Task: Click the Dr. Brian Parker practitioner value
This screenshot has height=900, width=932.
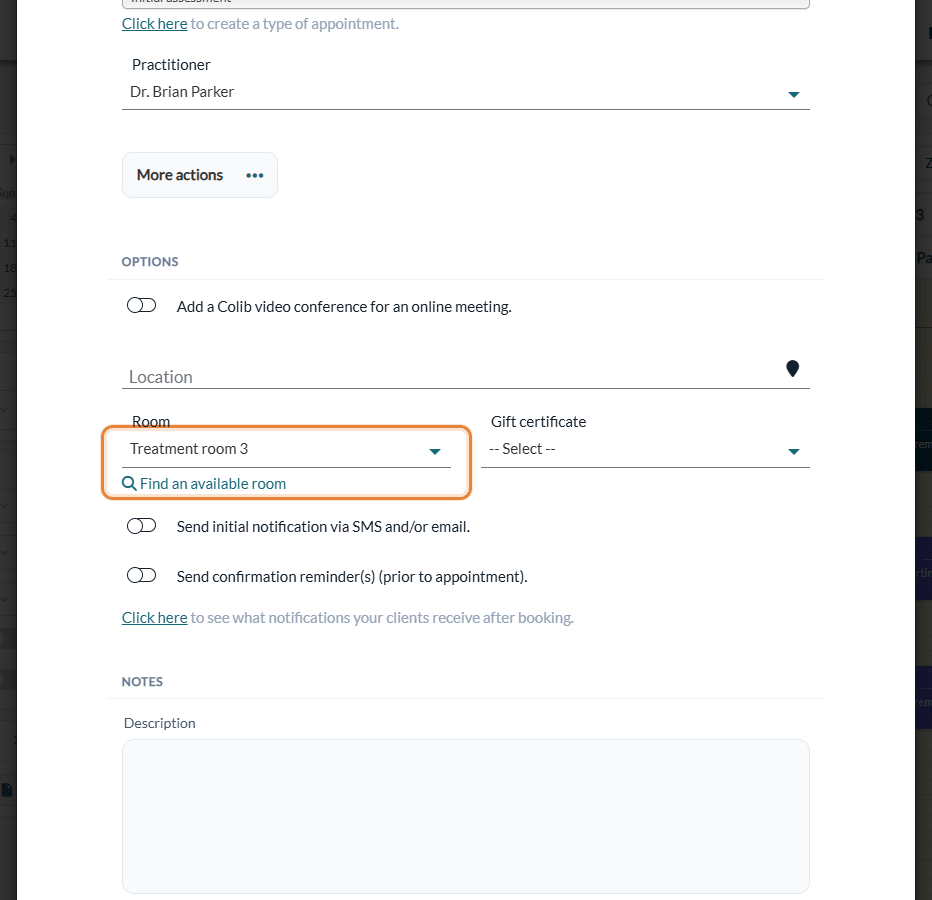Action: [x=182, y=92]
